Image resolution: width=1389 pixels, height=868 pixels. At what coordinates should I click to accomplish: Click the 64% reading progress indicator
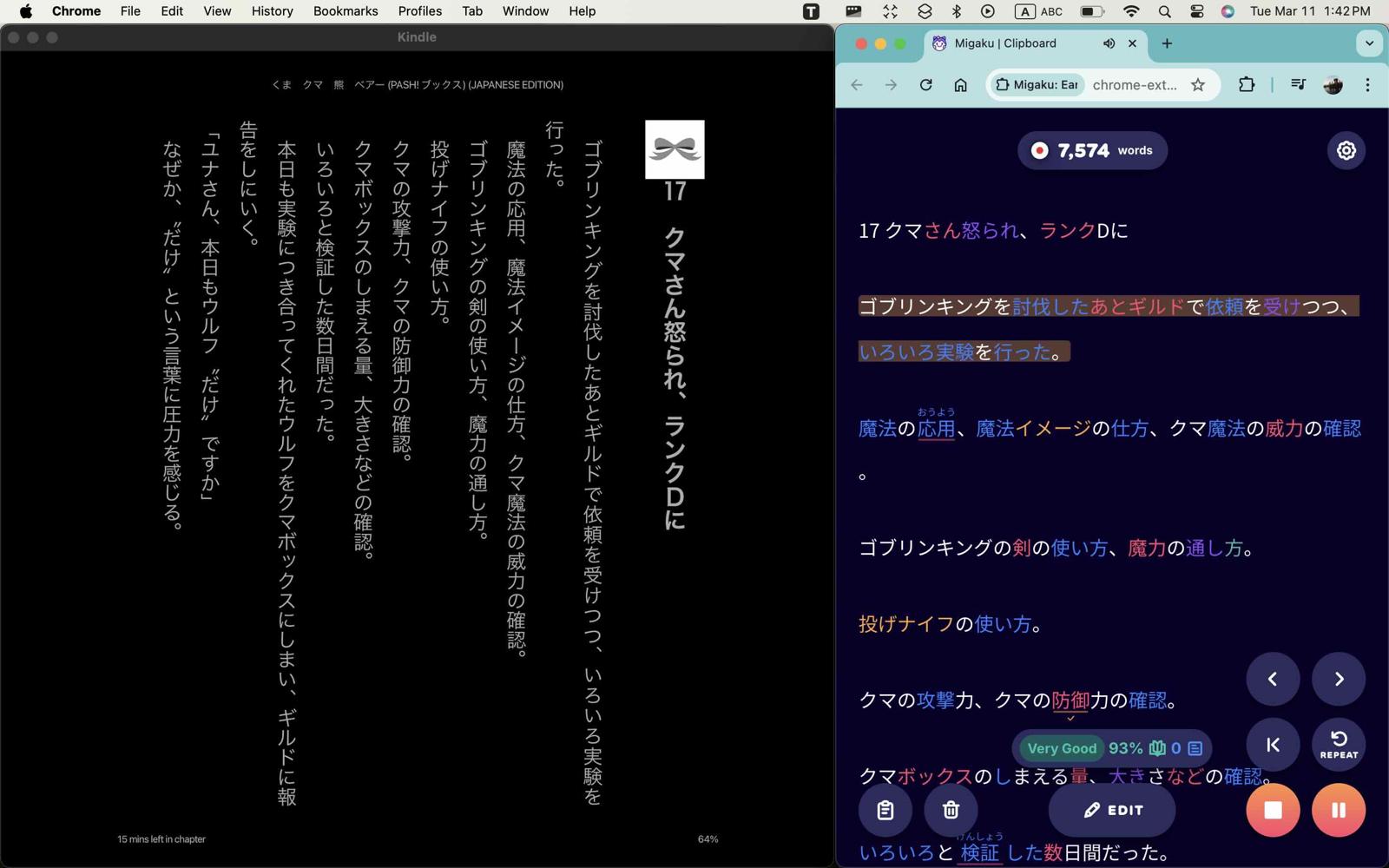coord(708,838)
